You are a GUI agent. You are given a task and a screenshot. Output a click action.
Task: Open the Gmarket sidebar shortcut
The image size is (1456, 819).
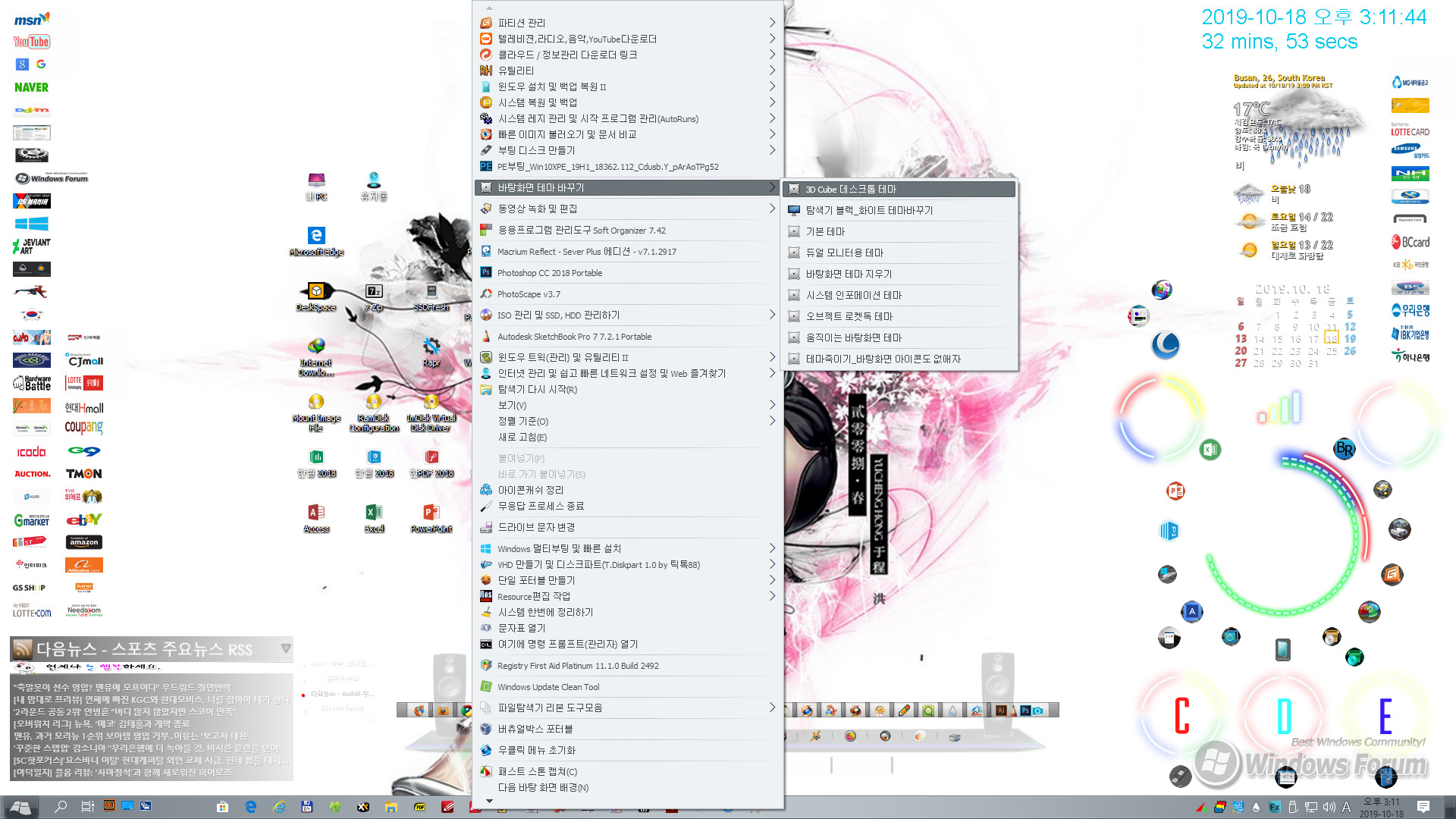coord(32,519)
